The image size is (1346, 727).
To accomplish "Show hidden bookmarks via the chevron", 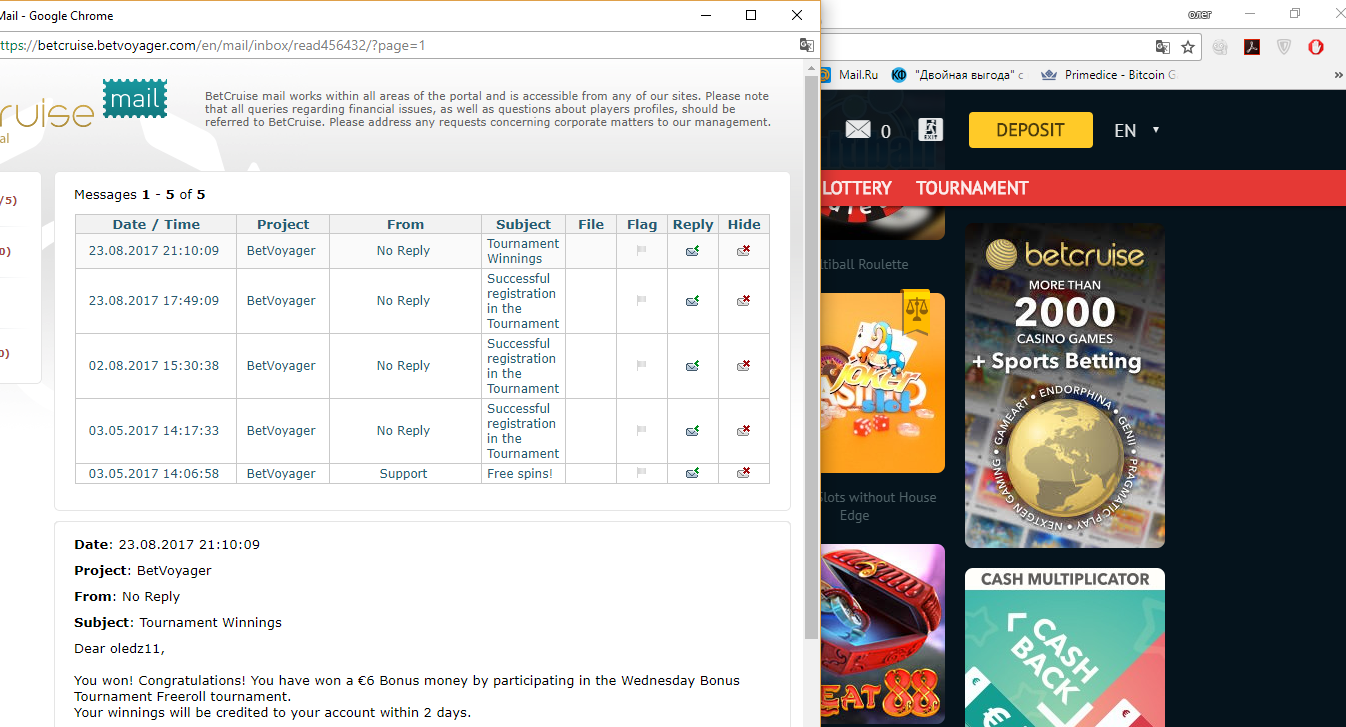I will point(1338,75).
